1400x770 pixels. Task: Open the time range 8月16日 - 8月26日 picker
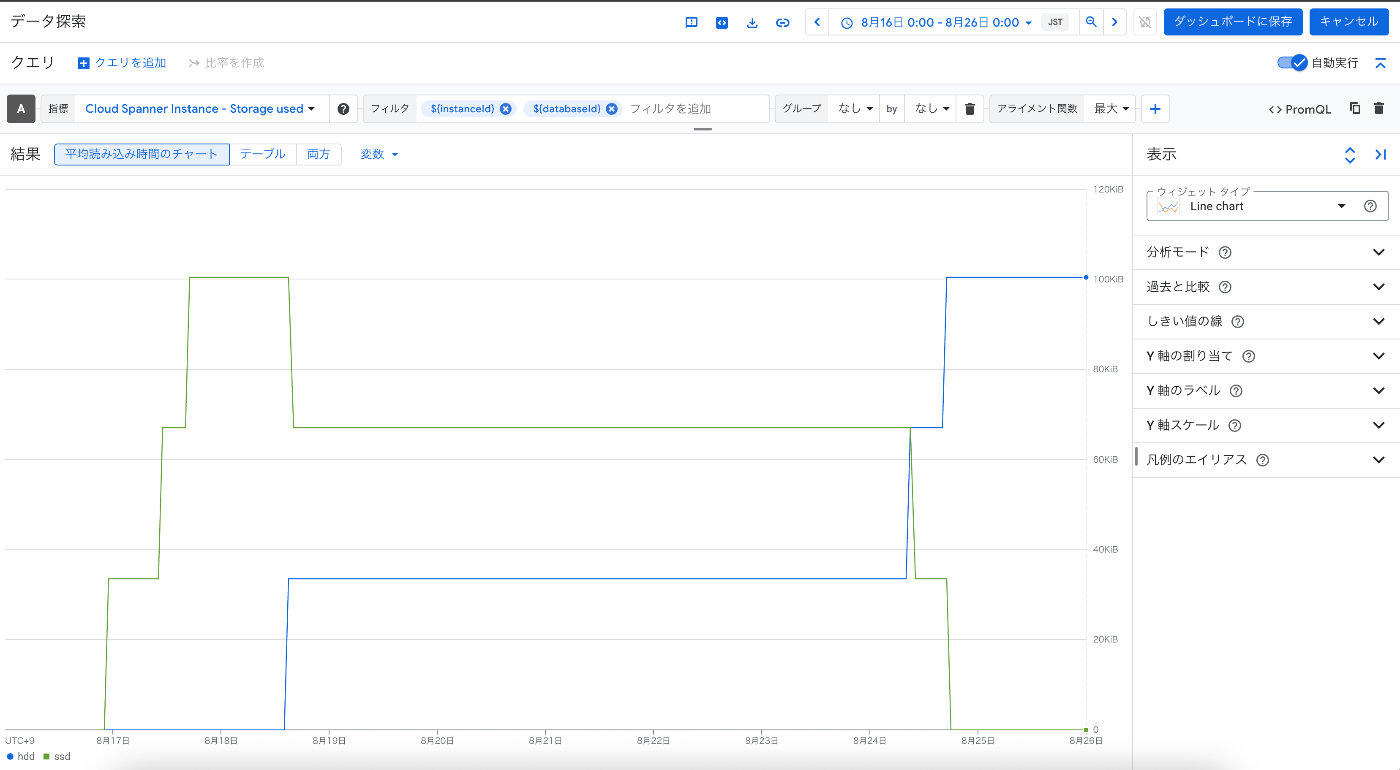click(x=936, y=22)
